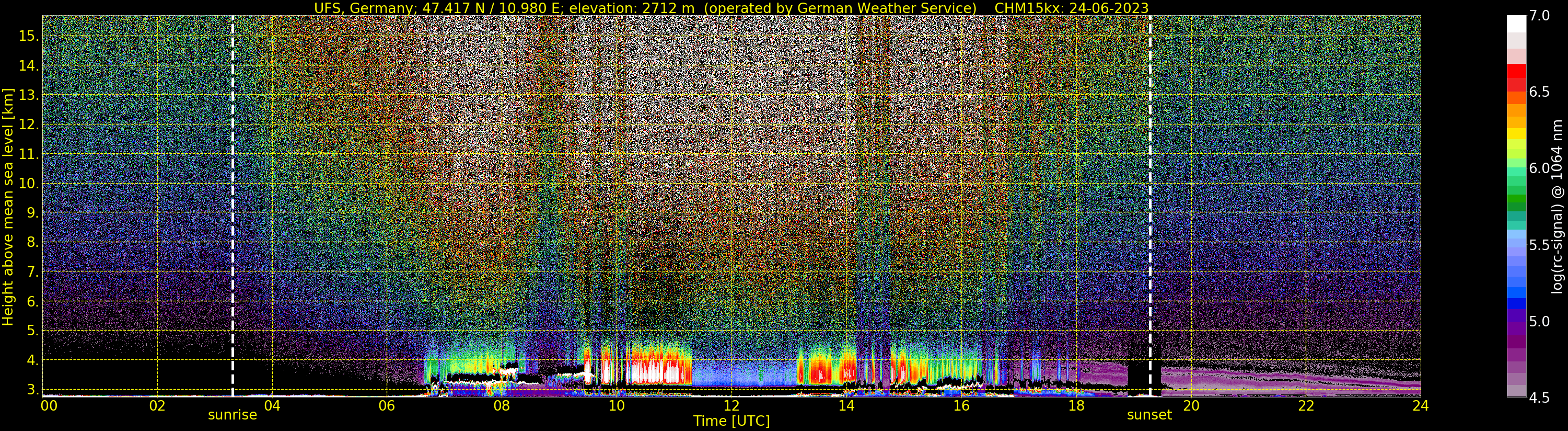The image size is (1568, 431).
Task: Click the white dashed sunset marker line
Action: 1150,206
